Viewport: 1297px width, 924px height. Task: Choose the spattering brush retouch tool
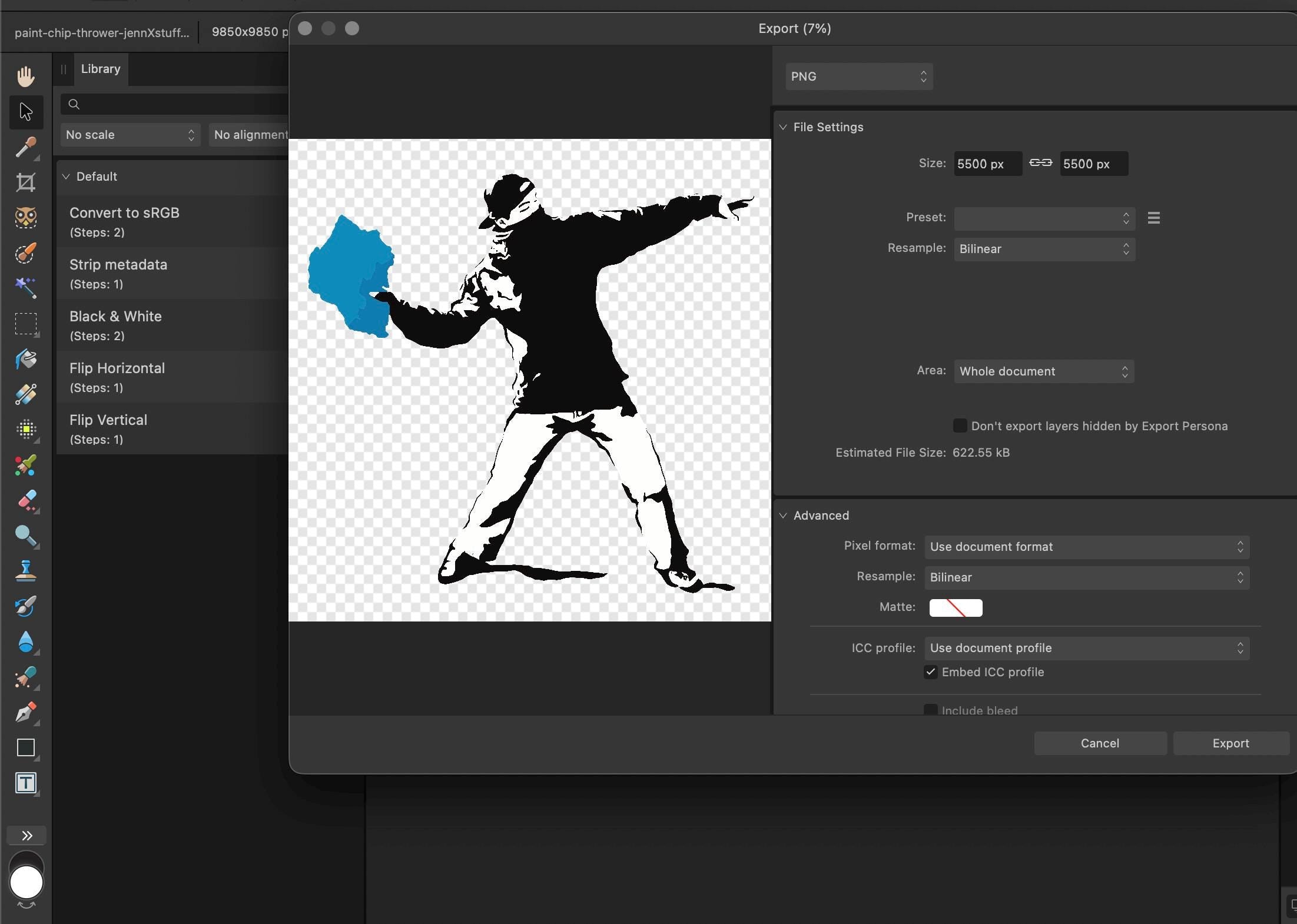26,677
